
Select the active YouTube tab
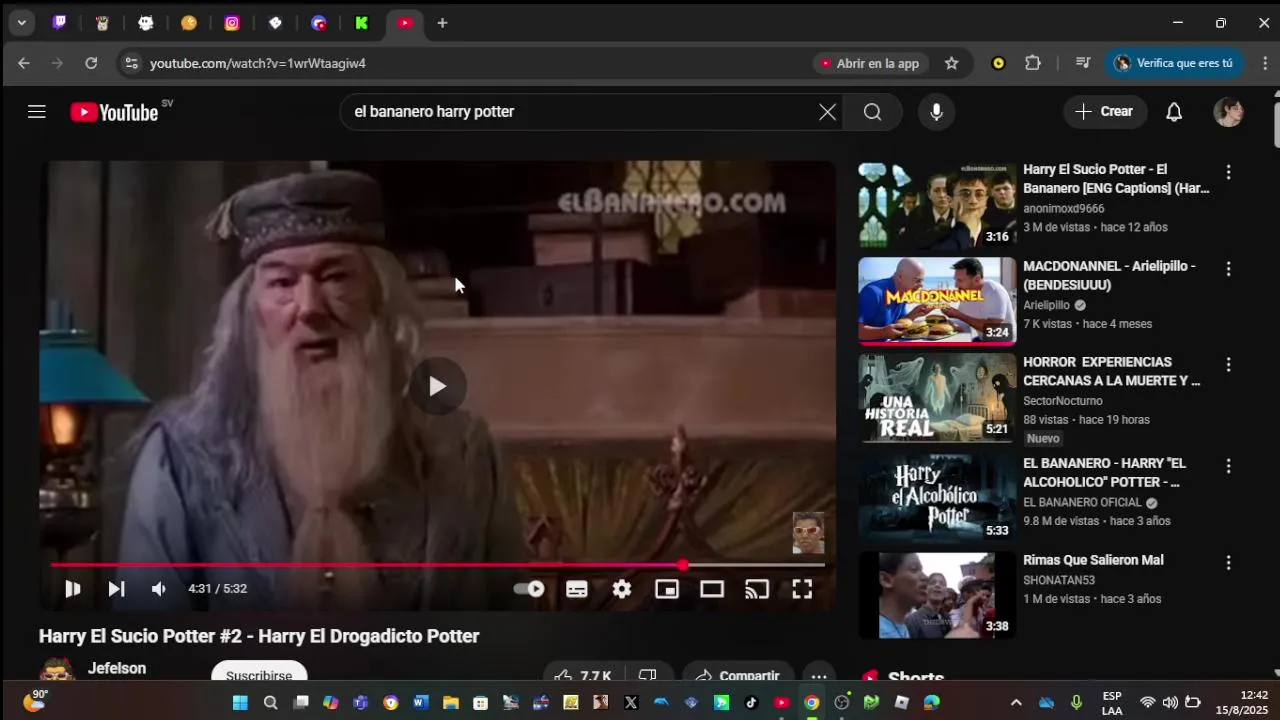[x=405, y=23]
